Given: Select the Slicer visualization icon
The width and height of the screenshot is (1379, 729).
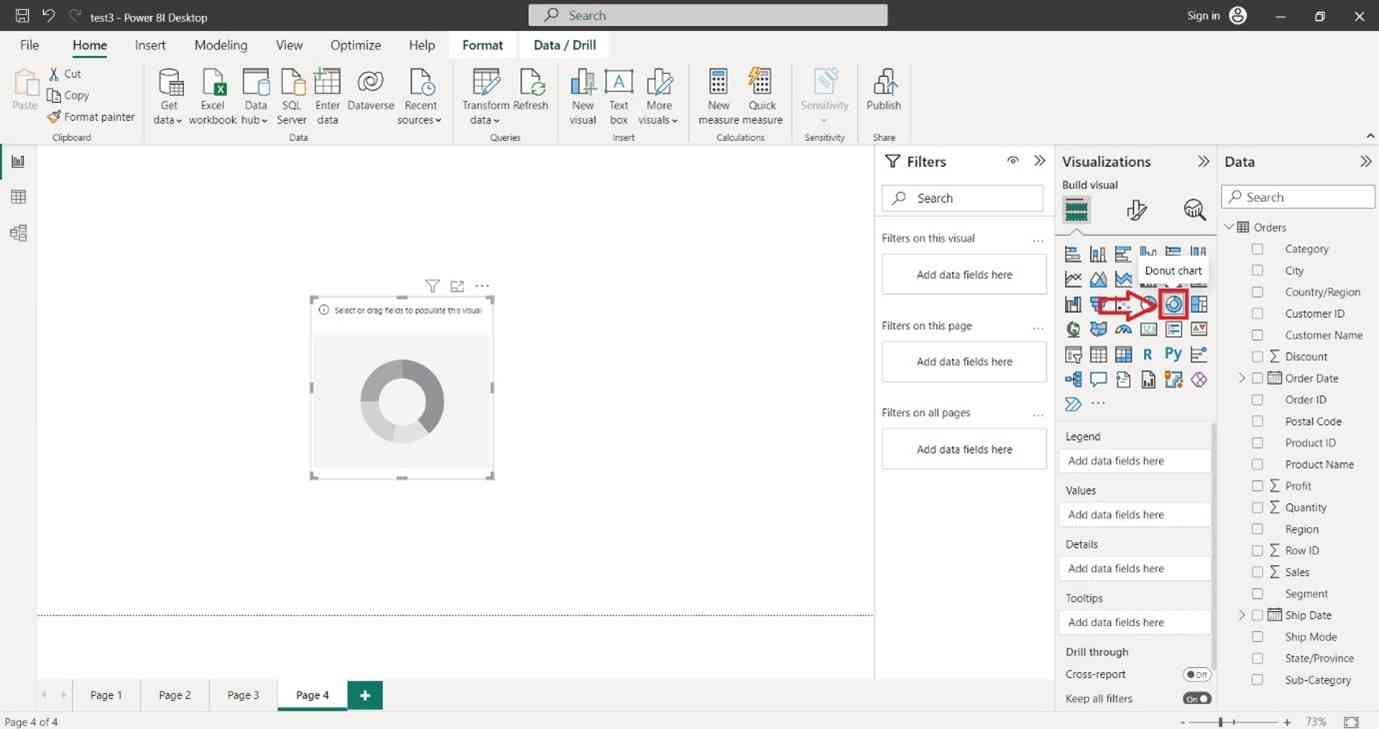Looking at the screenshot, I should (1073, 354).
